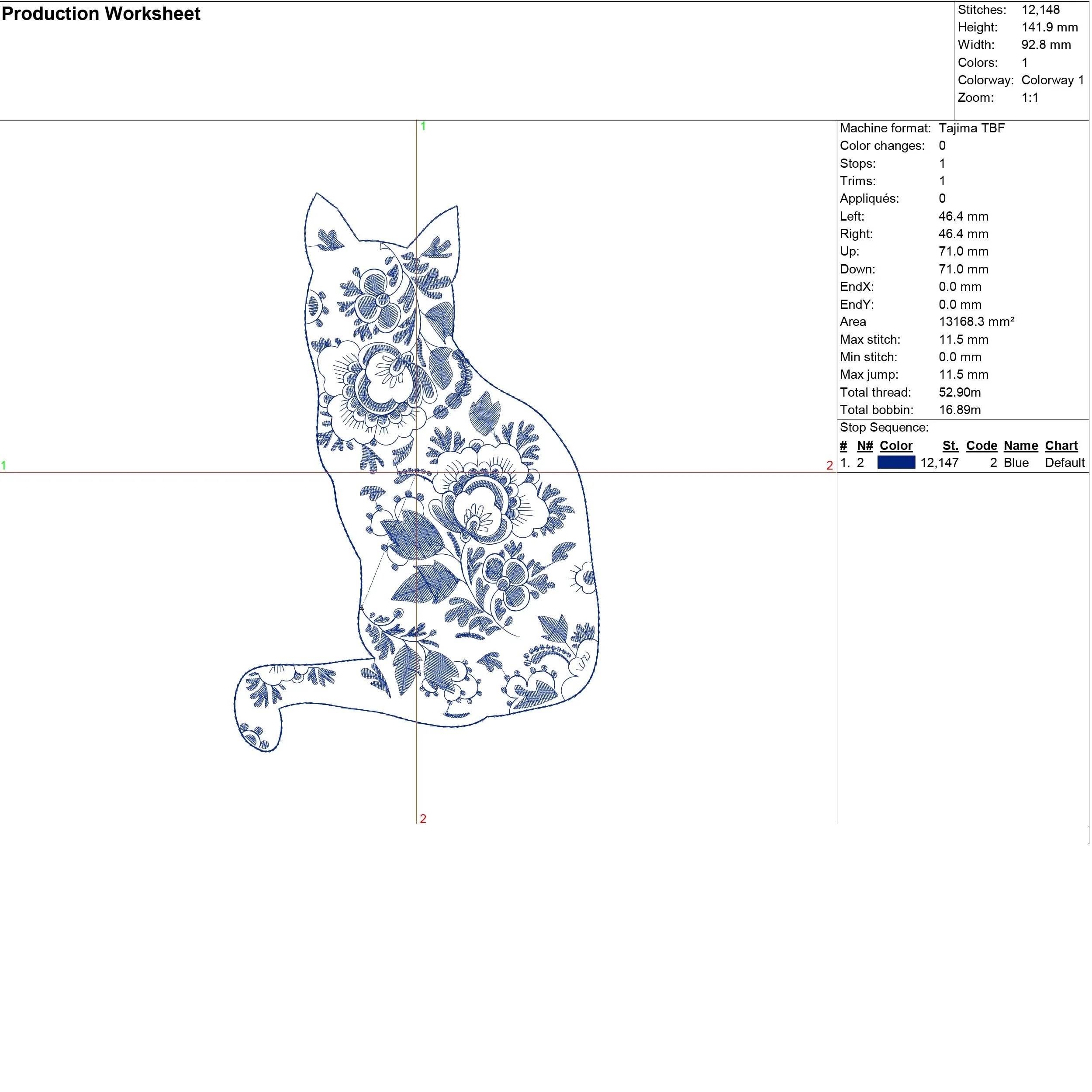Click the Zoom 1:1 value

click(x=1030, y=97)
